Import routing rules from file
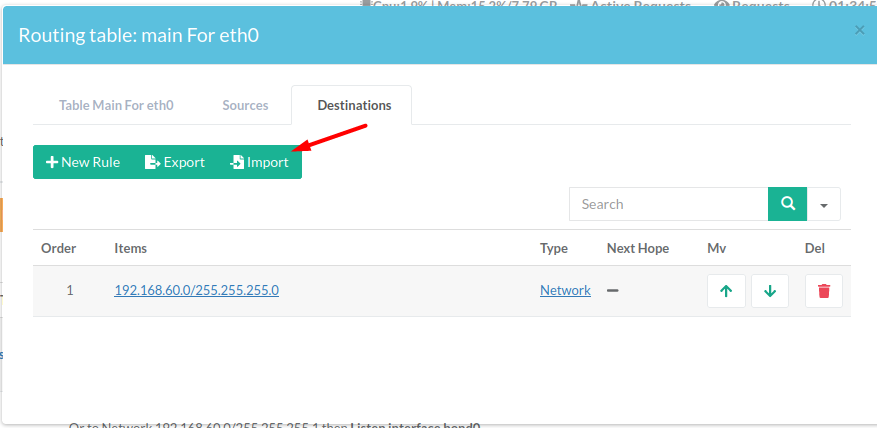877x428 pixels. [x=259, y=162]
